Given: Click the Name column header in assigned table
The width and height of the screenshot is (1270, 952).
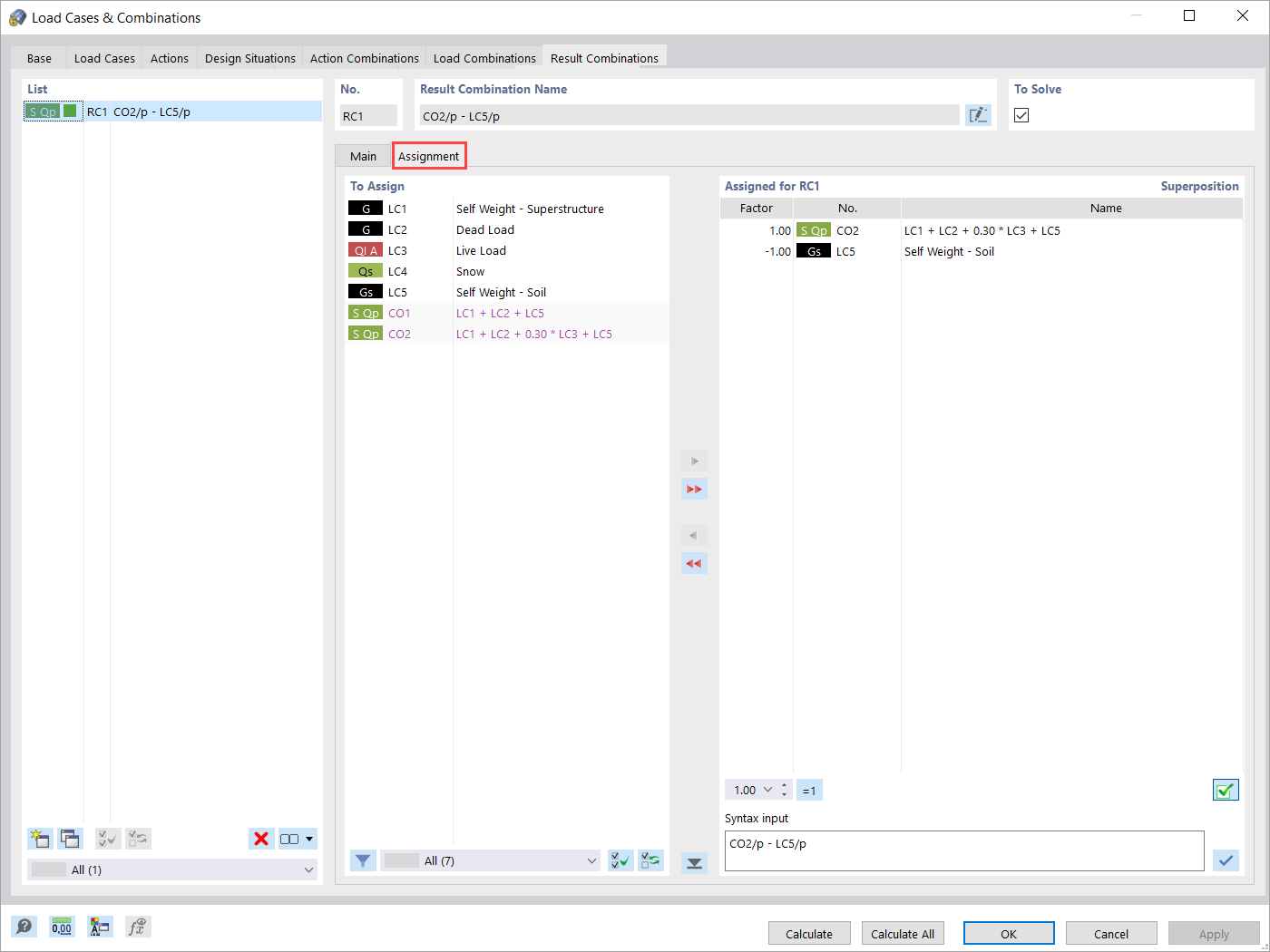Looking at the screenshot, I should pyautogui.click(x=1072, y=208).
